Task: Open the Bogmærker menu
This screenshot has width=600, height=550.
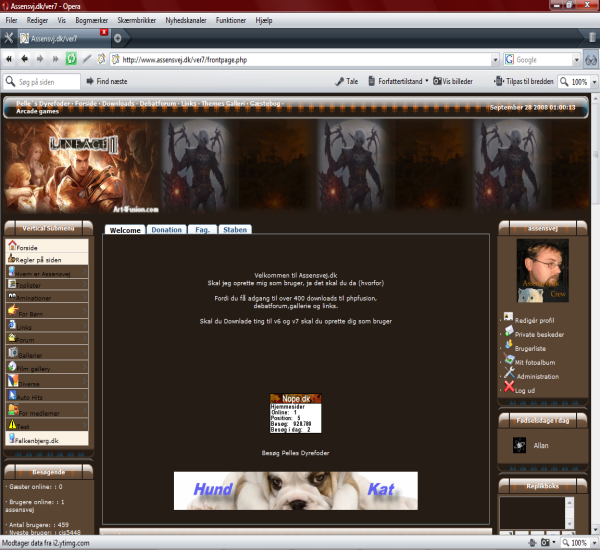Action: (x=91, y=20)
